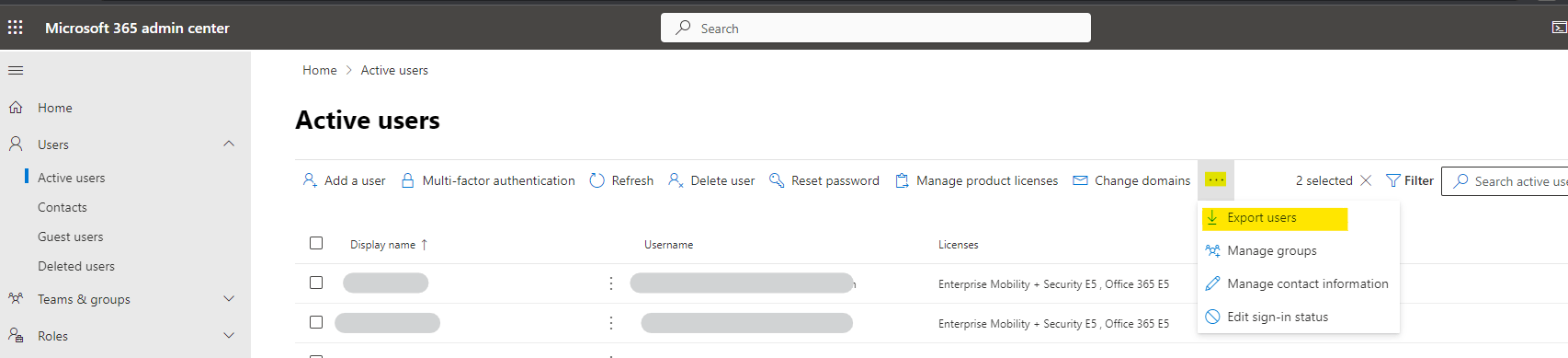Viewport: 1568px width, 358px height.
Task: Clear selection with the X icon
Action: coord(1366,180)
